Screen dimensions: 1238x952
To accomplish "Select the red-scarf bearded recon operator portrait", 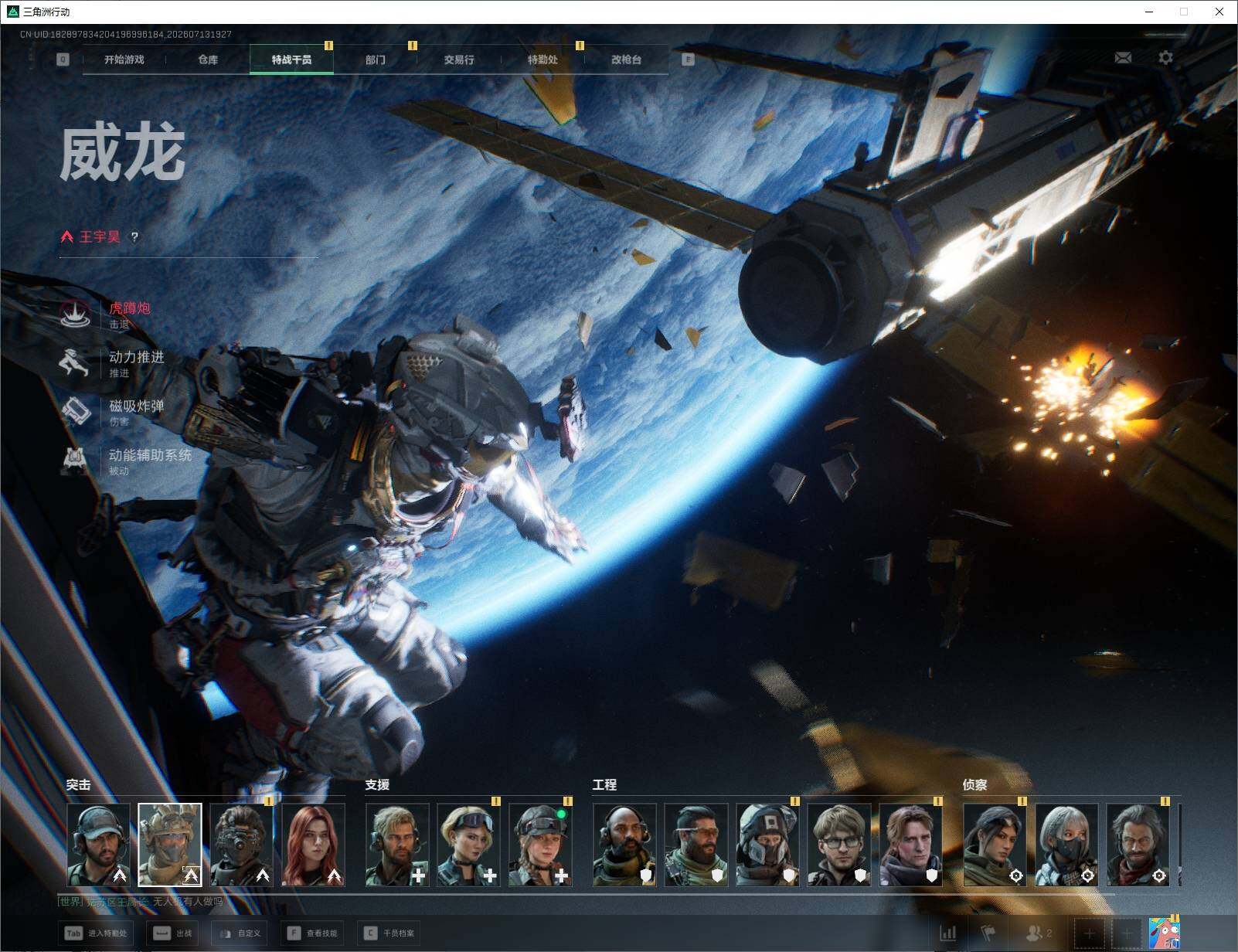I will (1138, 845).
